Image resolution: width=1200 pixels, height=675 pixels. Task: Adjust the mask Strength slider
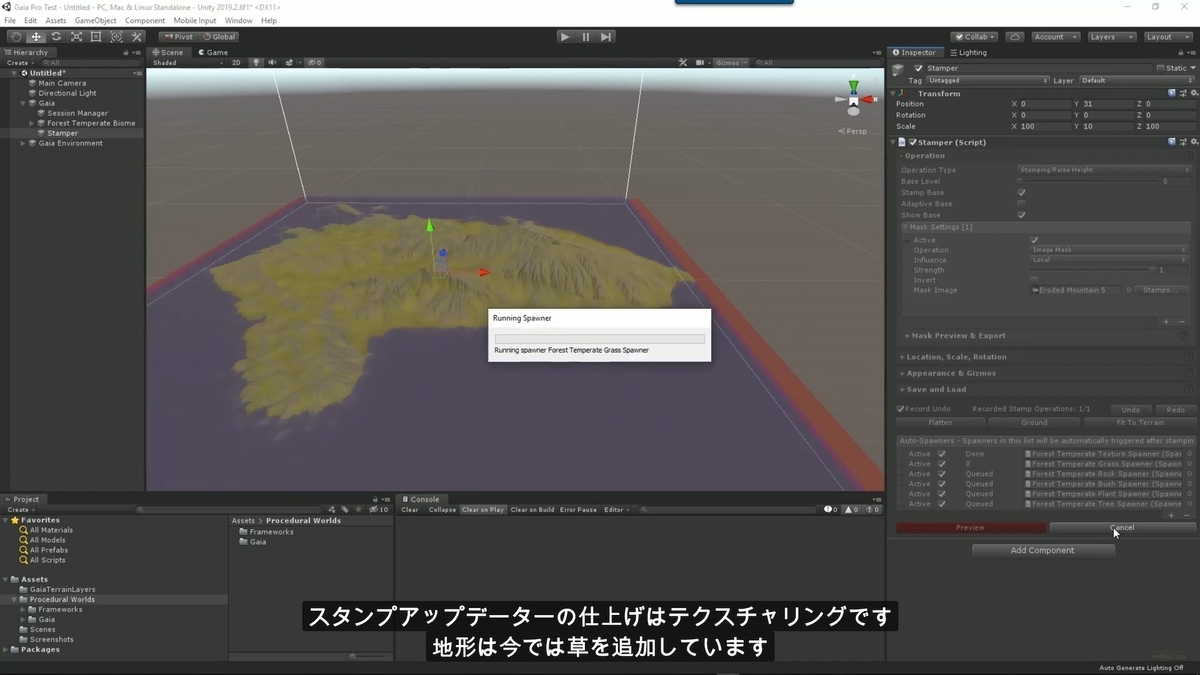[x=1091, y=270]
